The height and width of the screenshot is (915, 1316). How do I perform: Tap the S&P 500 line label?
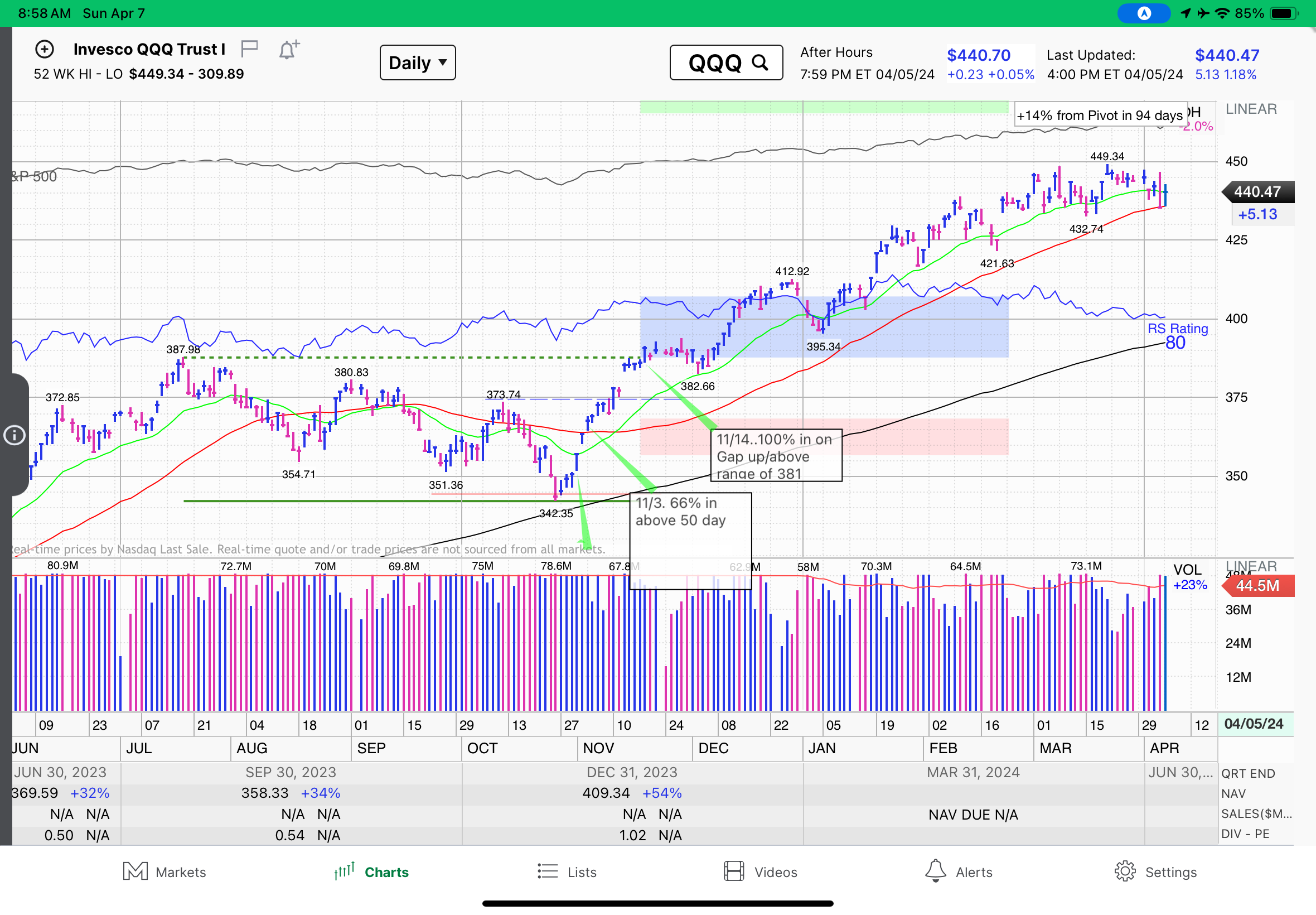coord(35,176)
